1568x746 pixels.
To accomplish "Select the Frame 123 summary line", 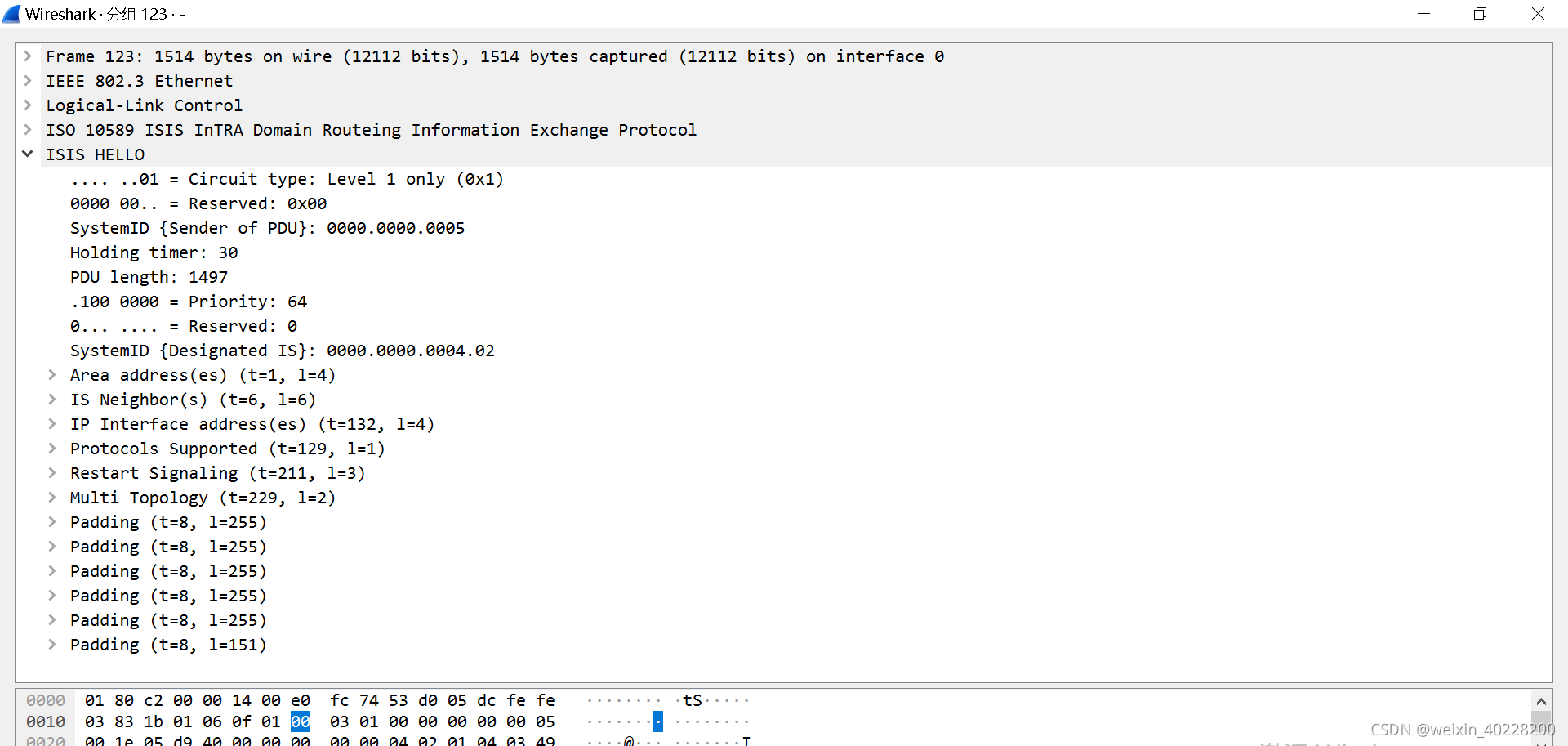I will coord(495,56).
